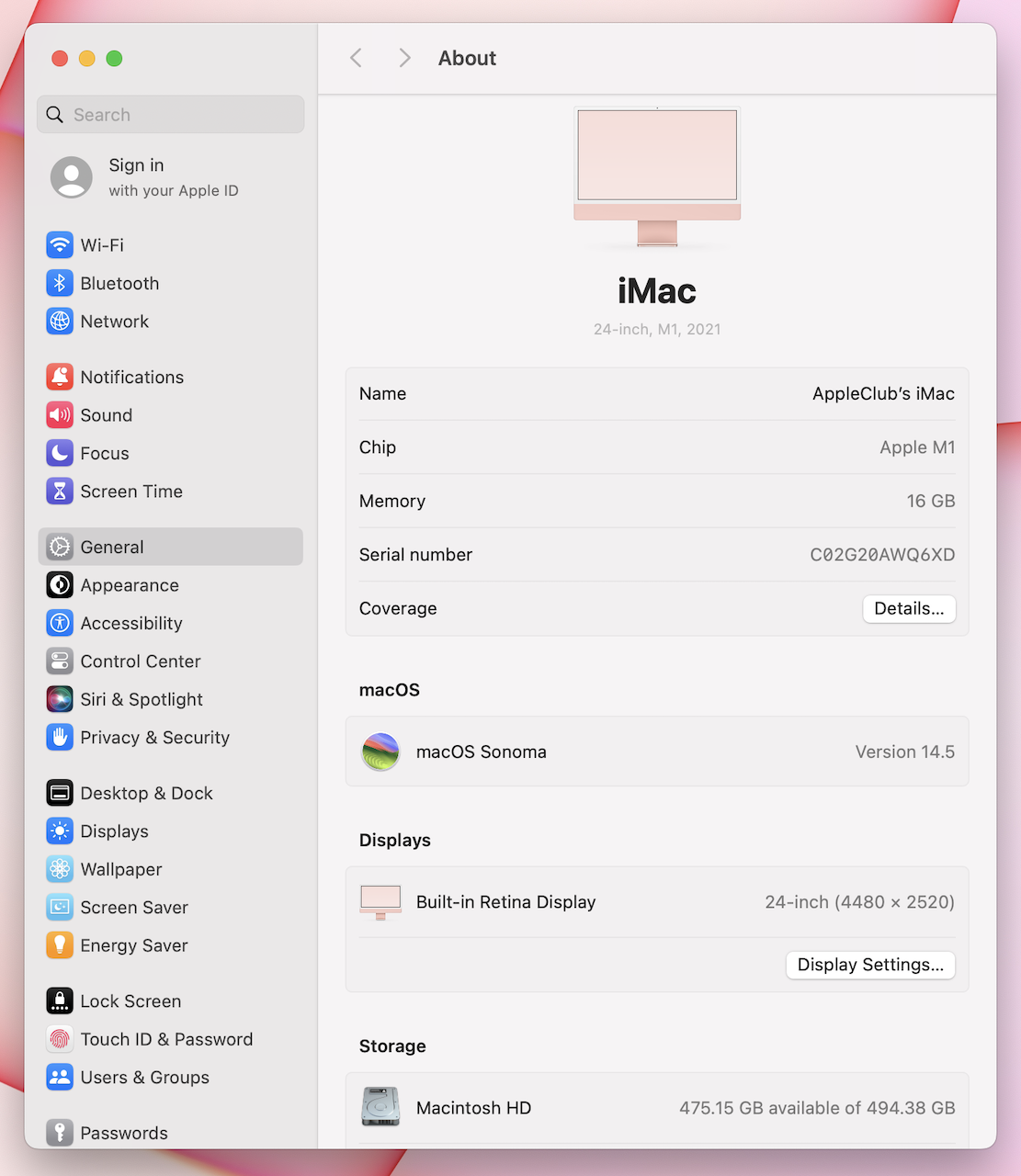
Task: Click the serial number C02G20AWQ6XD
Action: click(x=882, y=555)
